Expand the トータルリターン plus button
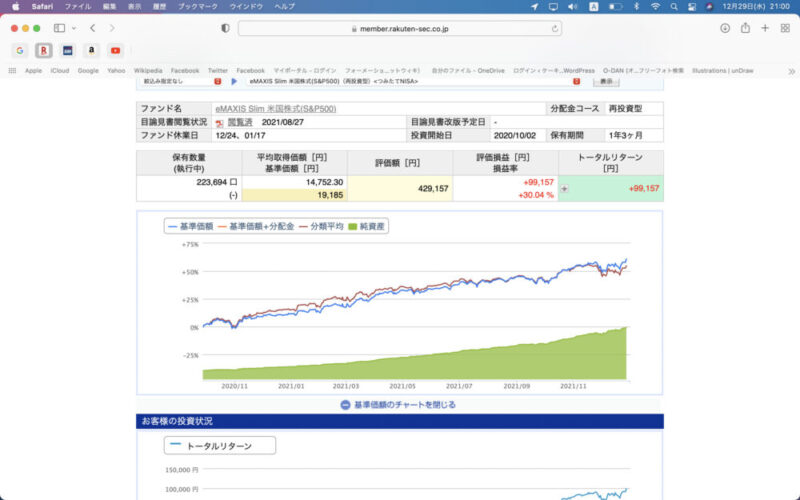This screenshot has height=500, width=800. pos(564,189)
